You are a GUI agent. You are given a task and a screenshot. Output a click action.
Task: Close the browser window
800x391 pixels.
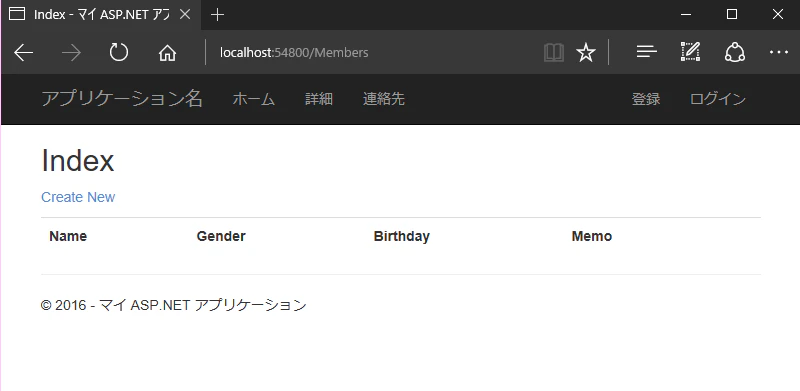click(778, 15)
